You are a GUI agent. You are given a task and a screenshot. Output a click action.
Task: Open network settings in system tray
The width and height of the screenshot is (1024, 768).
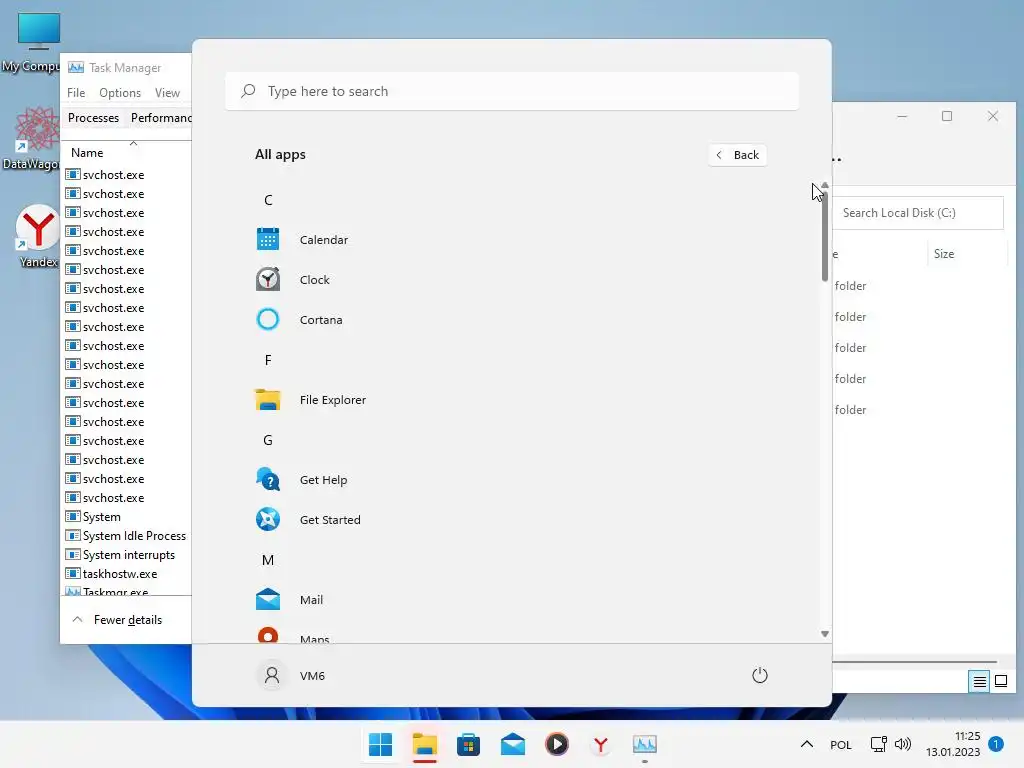[878, 744]
